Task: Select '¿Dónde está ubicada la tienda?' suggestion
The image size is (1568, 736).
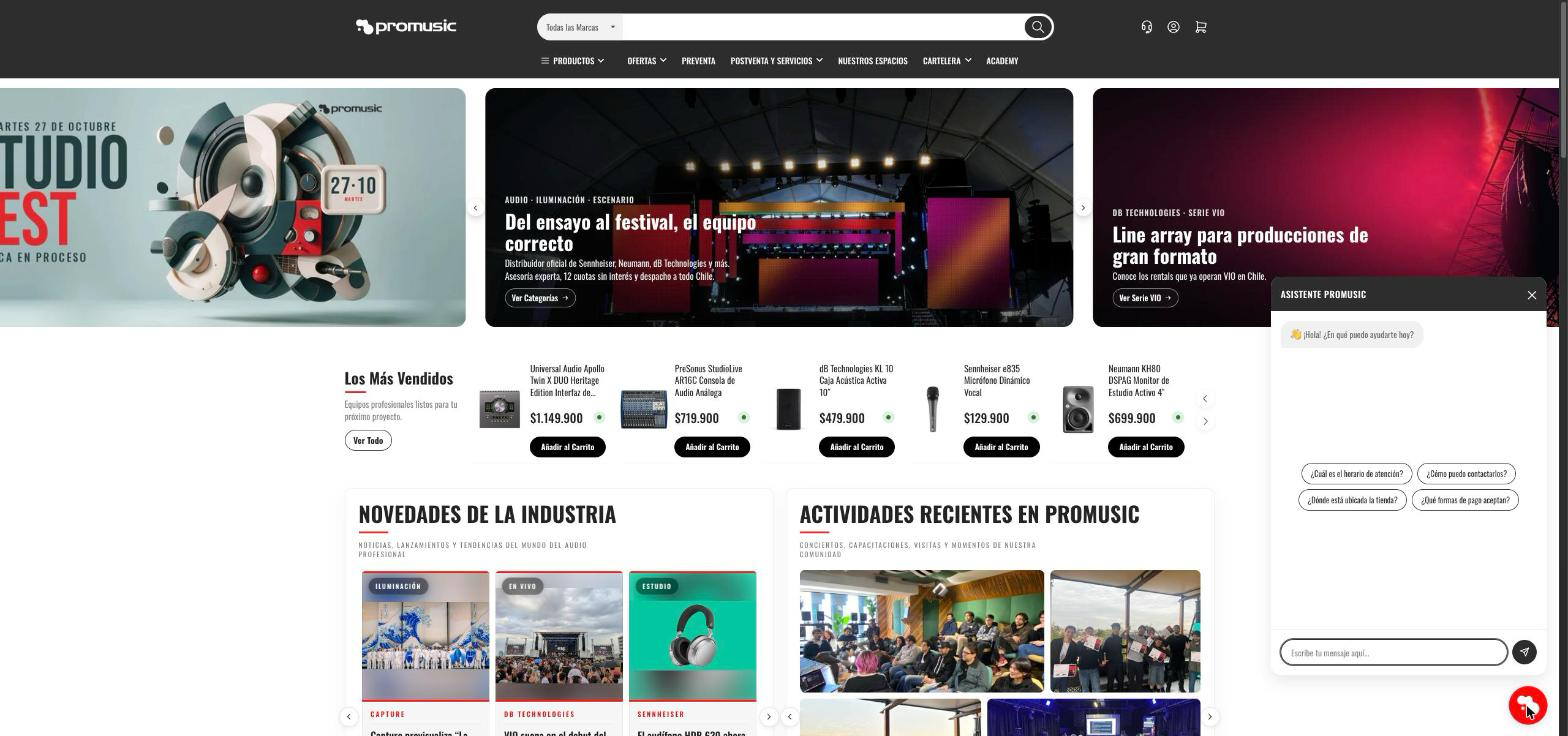Action: point(1352,500)
